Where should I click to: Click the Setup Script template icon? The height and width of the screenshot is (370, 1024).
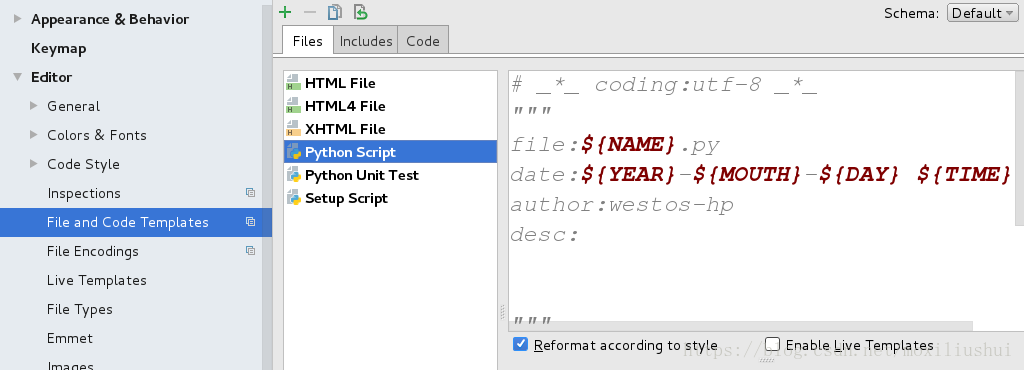click(293, 198)
